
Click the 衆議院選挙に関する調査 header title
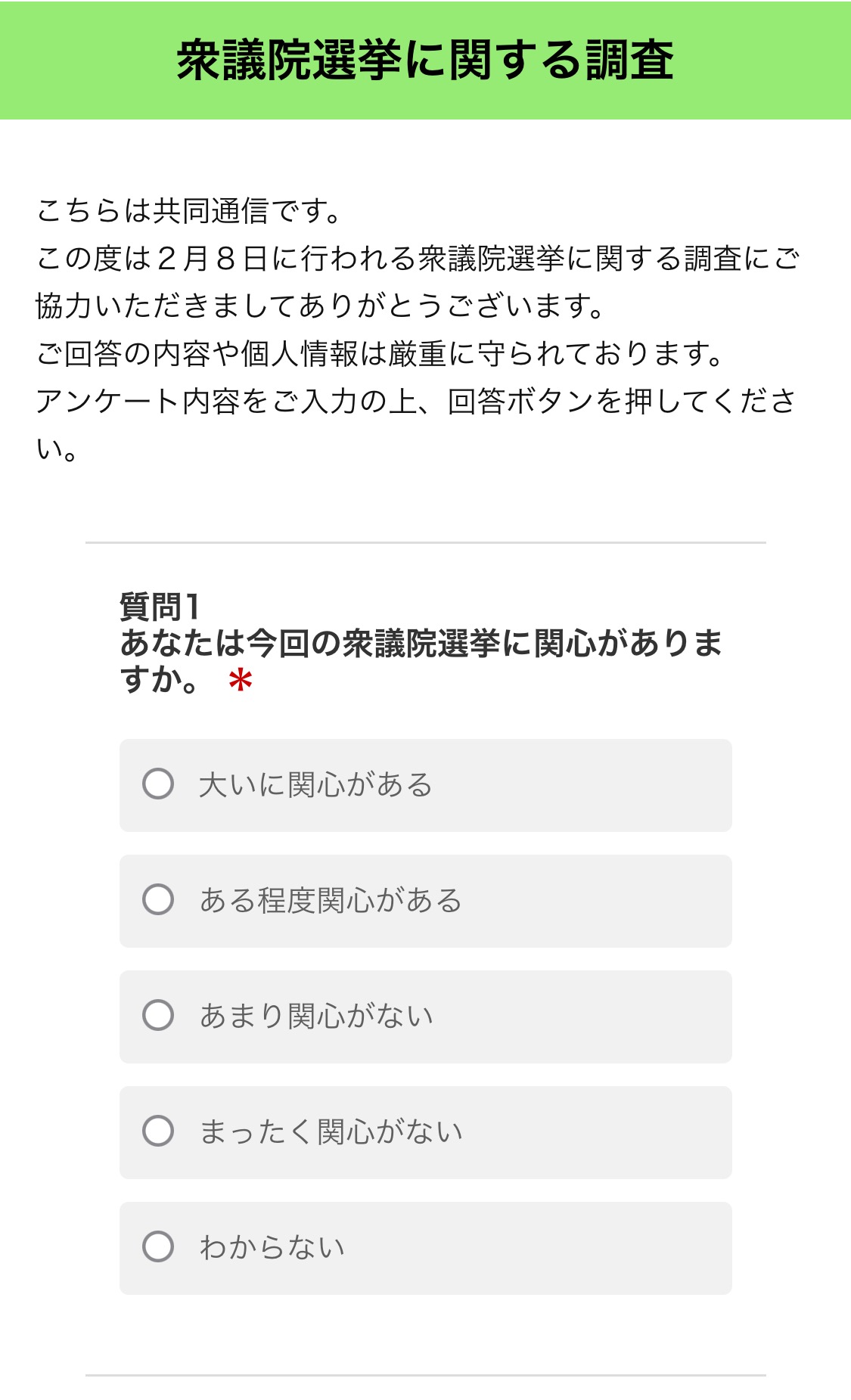(x=425, y=61)
